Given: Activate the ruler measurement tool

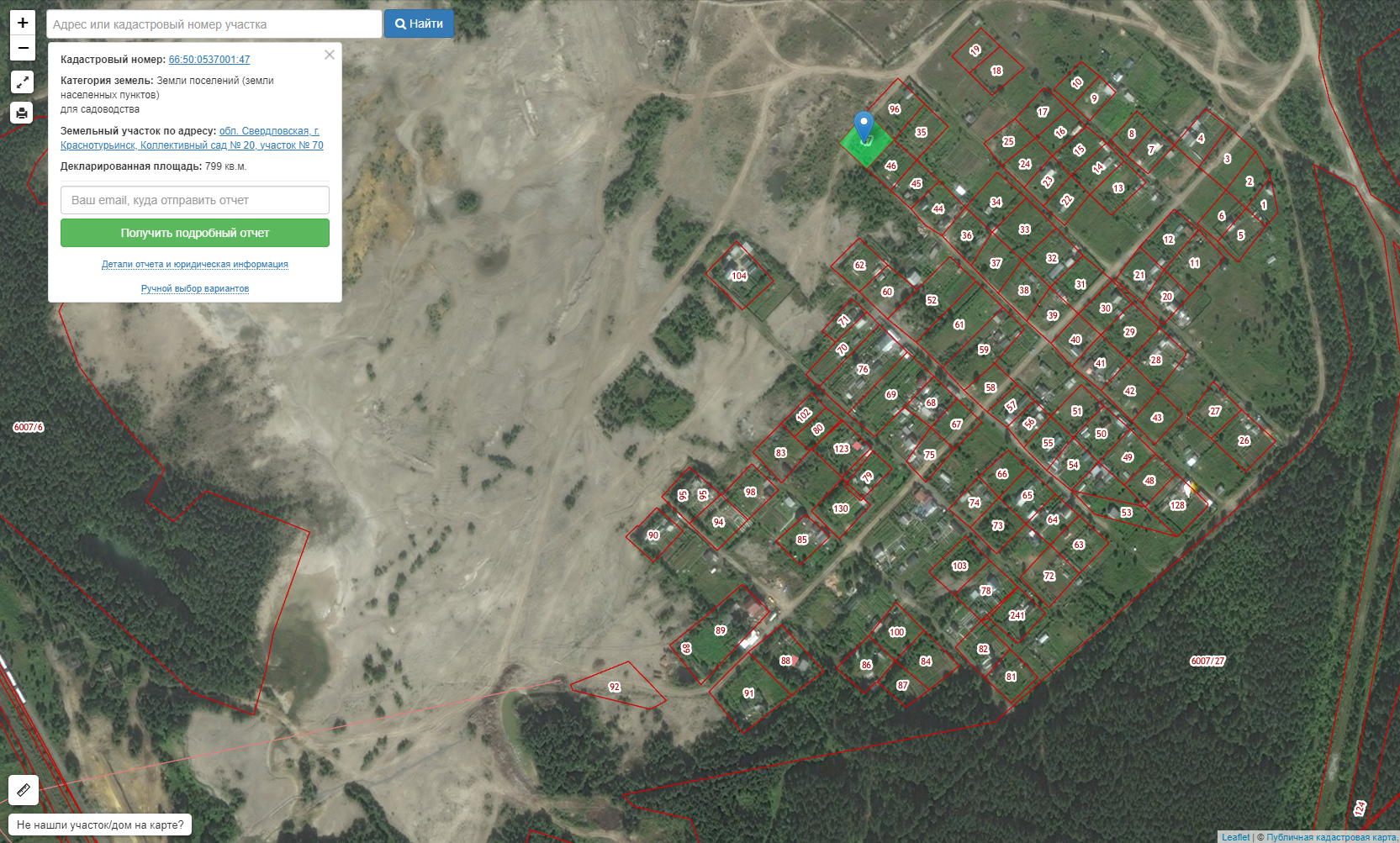Looking at the screenshot, I should click(x=24, y=790).
